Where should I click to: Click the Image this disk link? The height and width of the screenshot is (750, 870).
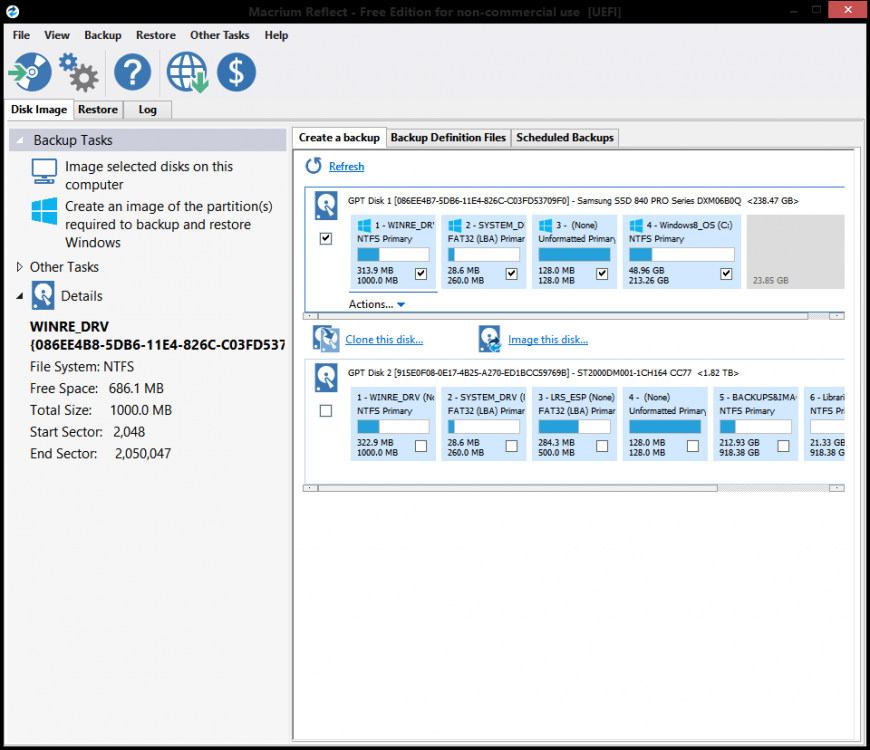(548, 339)
